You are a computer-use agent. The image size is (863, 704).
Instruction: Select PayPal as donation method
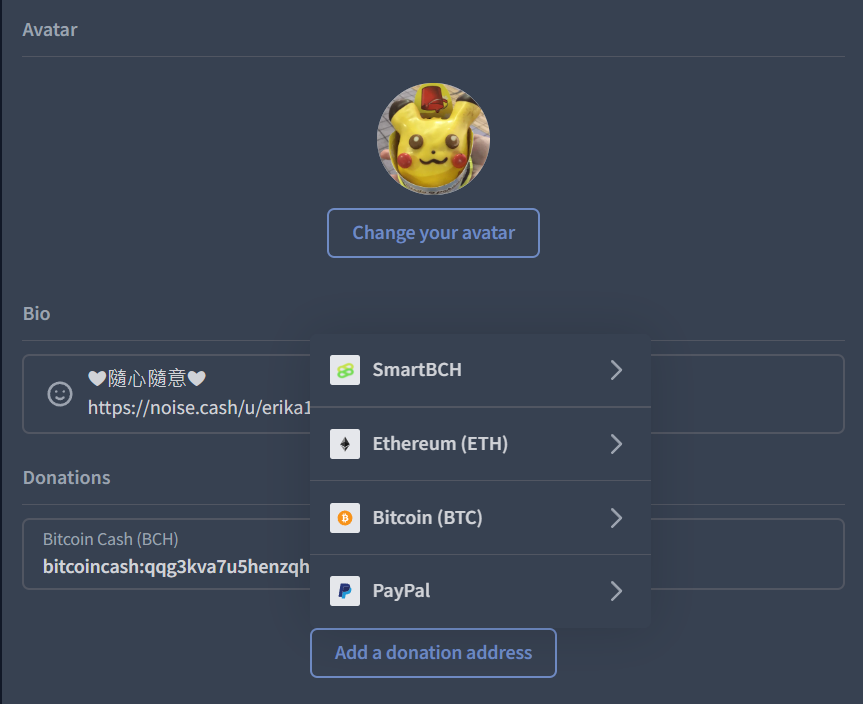[x=480, y=591]
